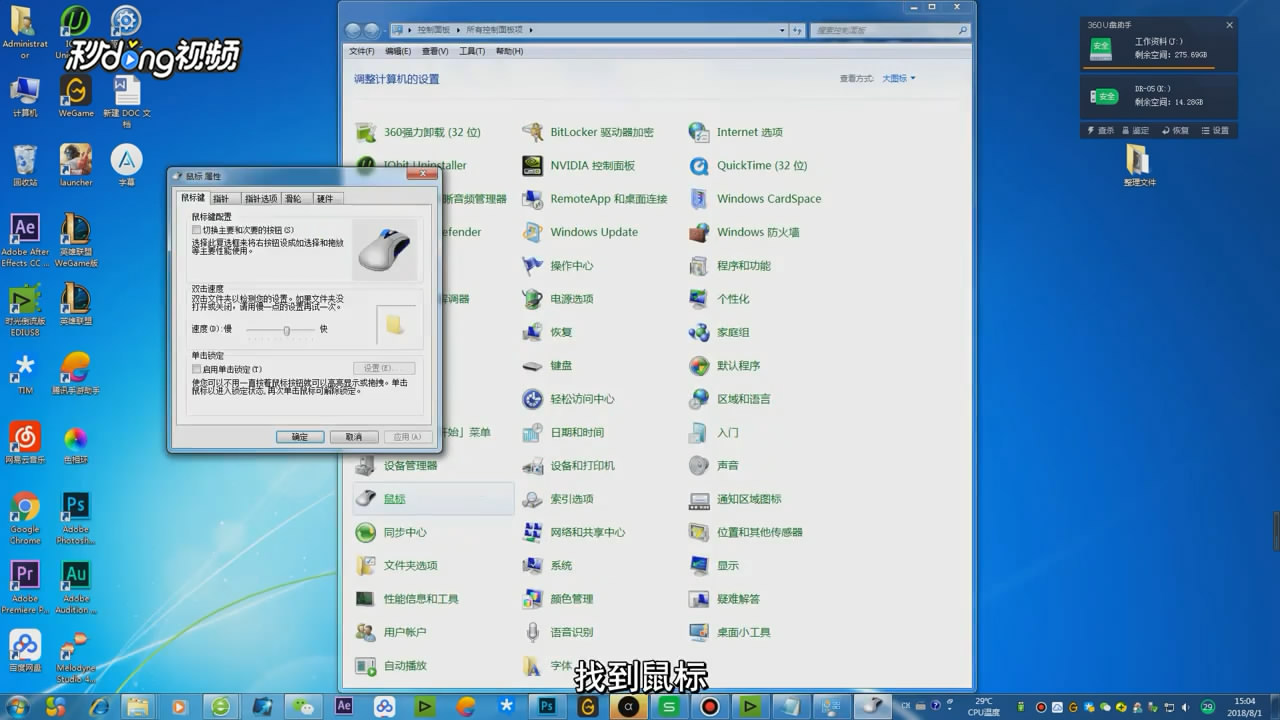1280x720 pixels.
Task: Switch to 滑轮 tab
Action: click(293, 199)
